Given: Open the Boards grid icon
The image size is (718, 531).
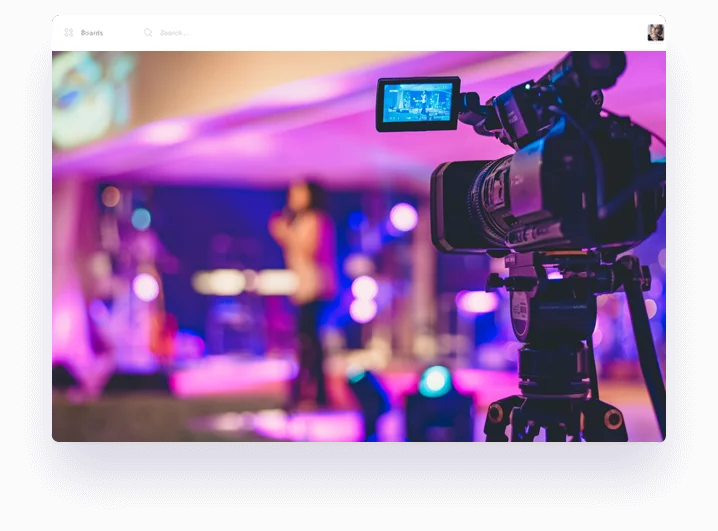Looking at the screenshot, I should point(69,33).
